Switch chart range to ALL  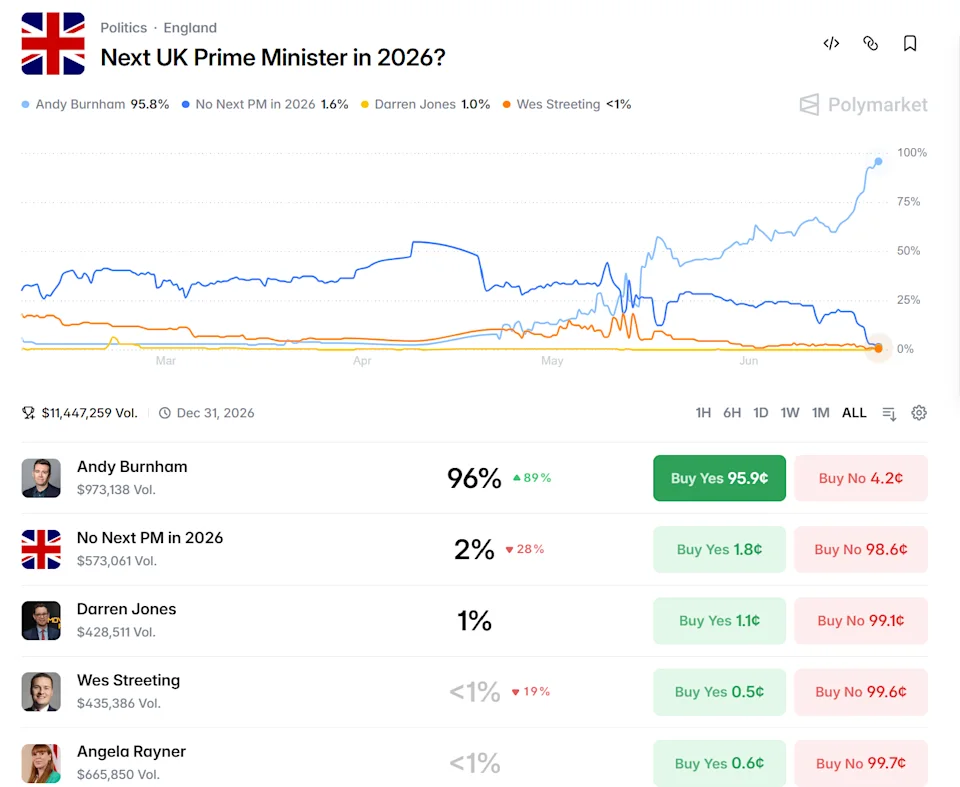(854, 413)
